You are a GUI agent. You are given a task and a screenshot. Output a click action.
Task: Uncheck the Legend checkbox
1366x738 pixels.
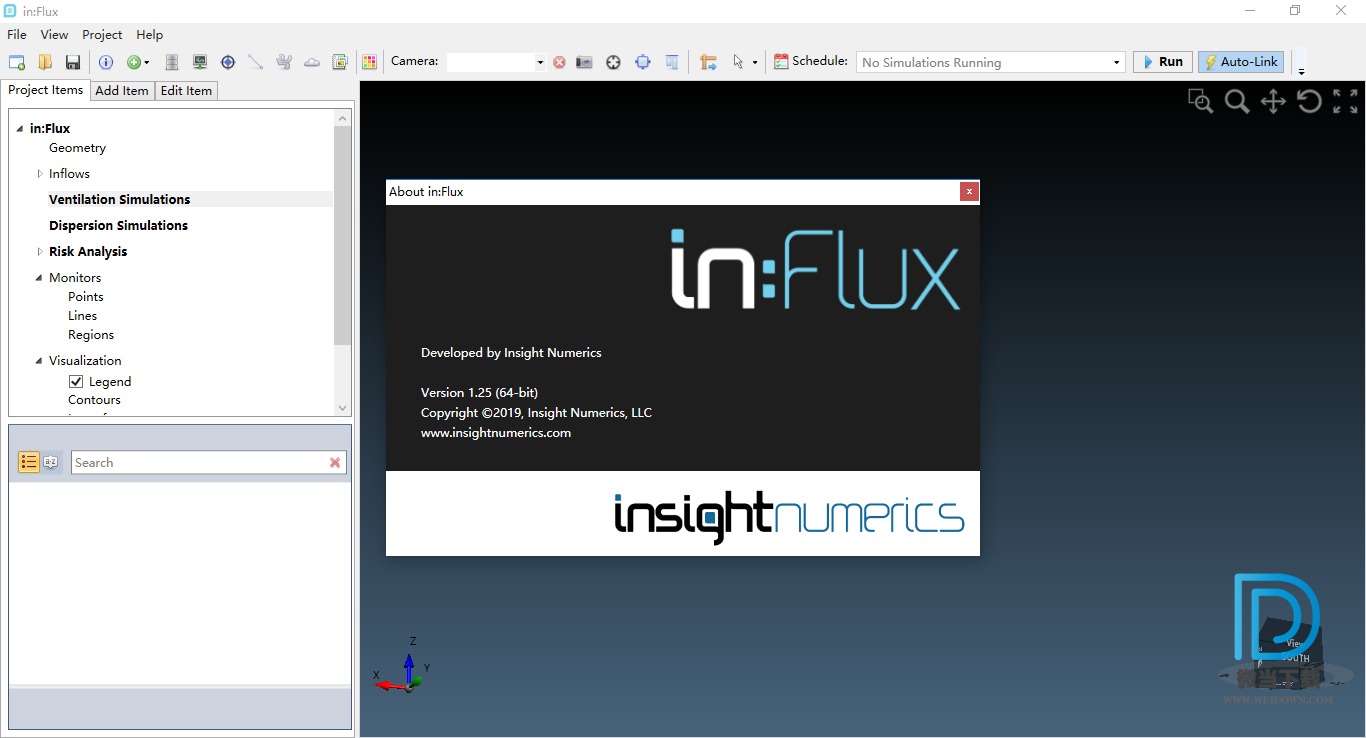click(x=76, y=382)
